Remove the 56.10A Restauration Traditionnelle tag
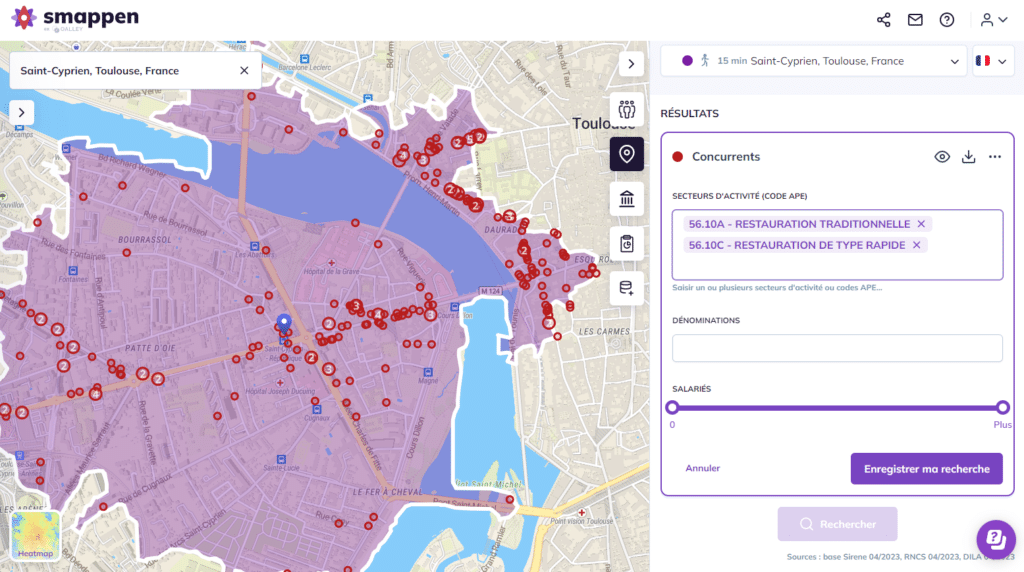This screenshot has width=1024, height=572. click(x=922, y=224)
